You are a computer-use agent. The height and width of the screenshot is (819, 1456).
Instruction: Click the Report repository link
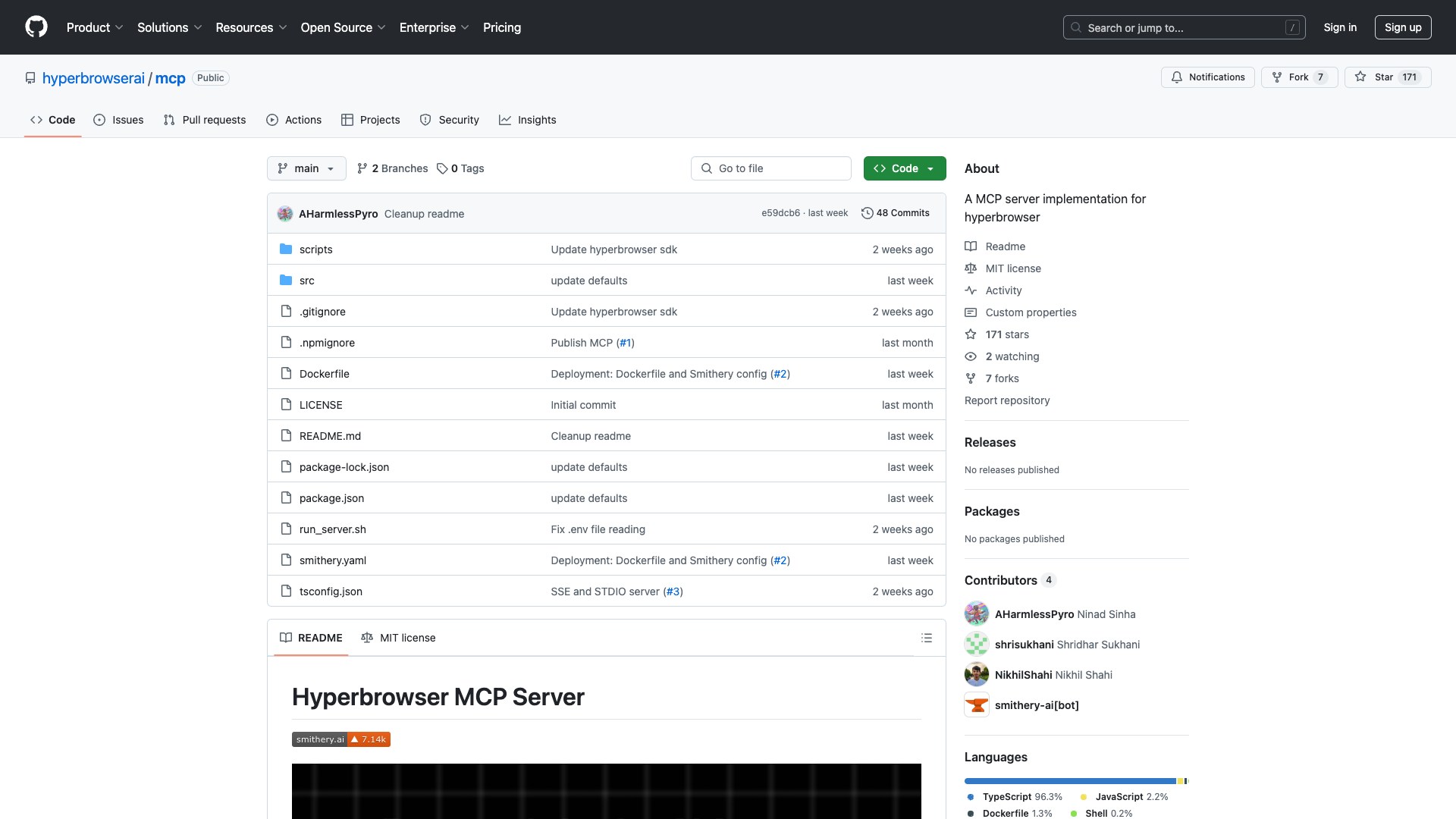coord(1006,400)
